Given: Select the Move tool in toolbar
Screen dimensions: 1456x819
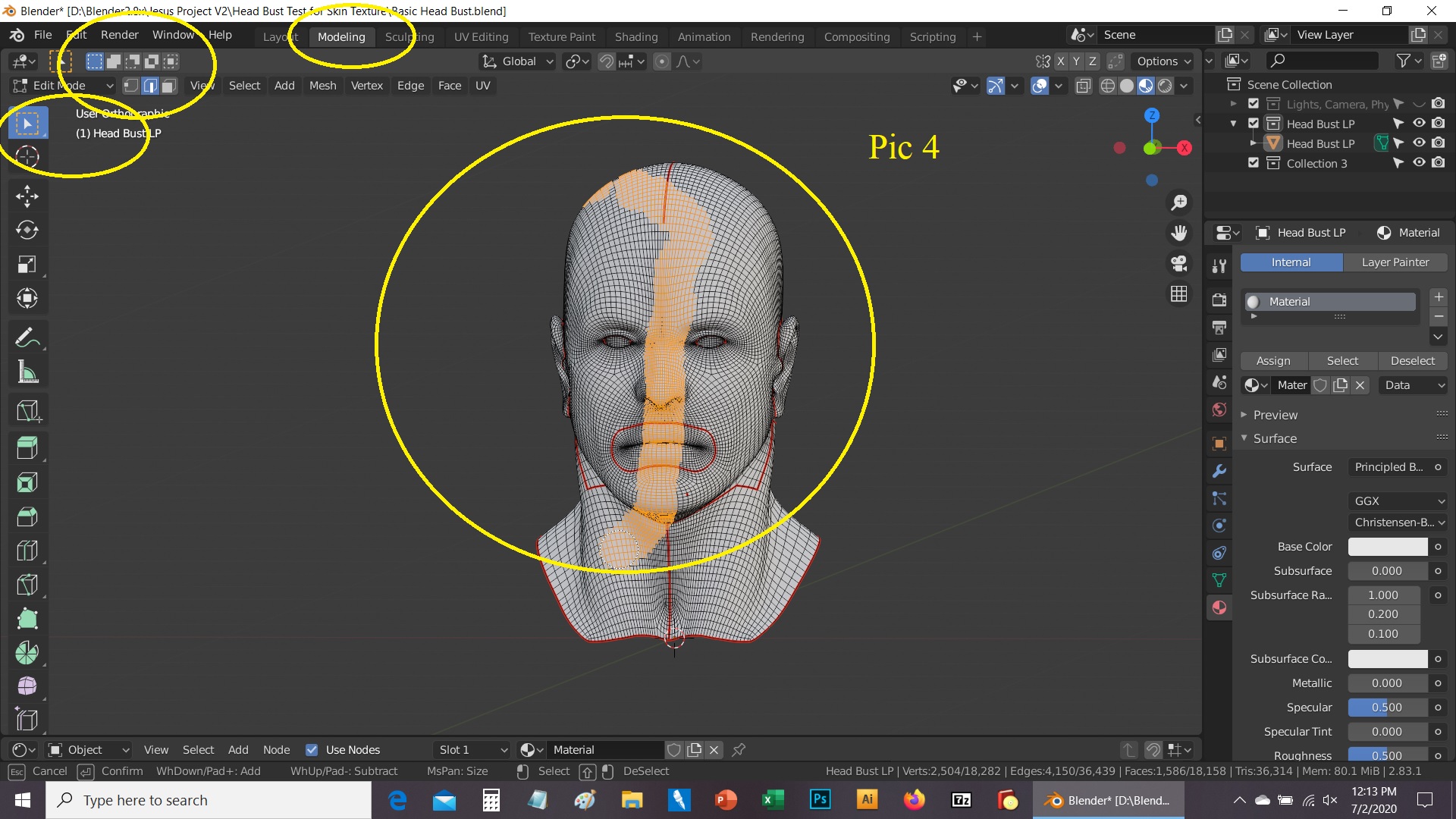Looking at the screenshot, I should point(27,196).
